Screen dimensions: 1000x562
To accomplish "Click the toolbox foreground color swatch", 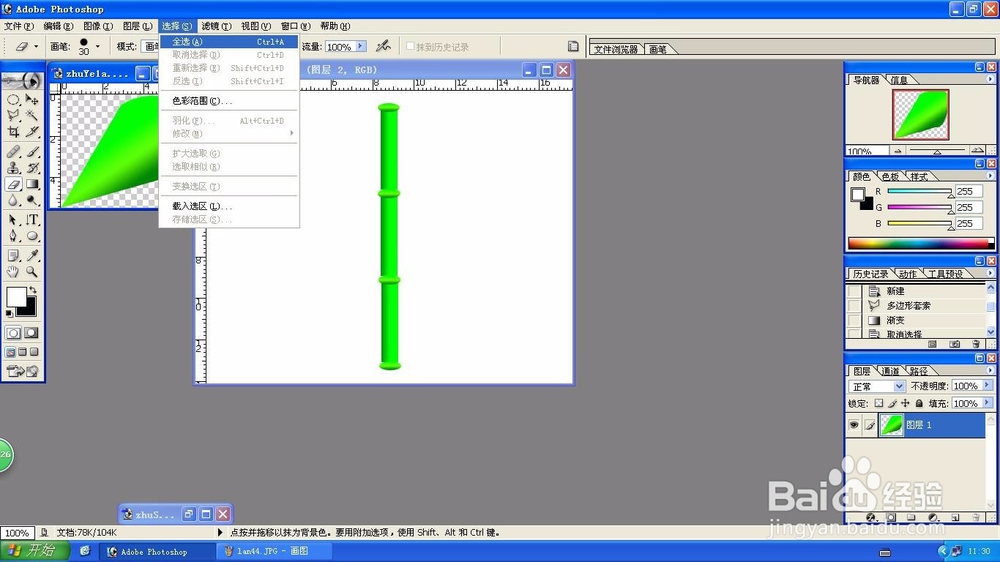I will [x=16, y=297].
